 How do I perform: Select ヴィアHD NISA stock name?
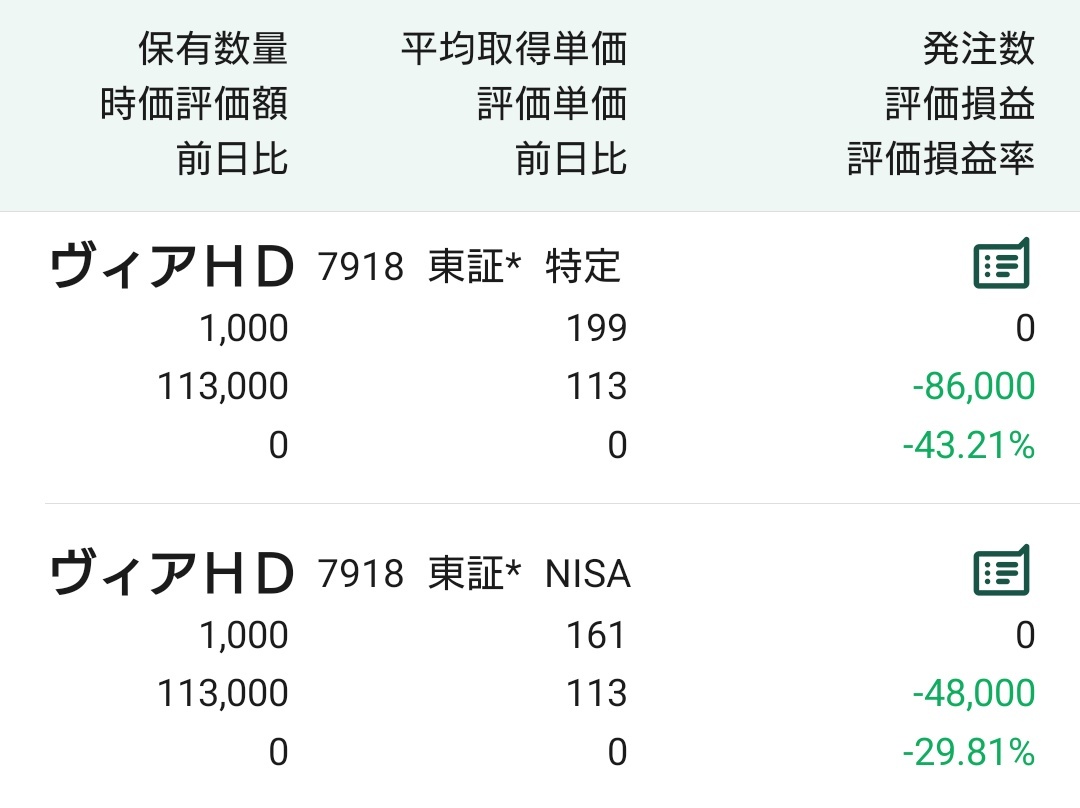click(172, 573)
